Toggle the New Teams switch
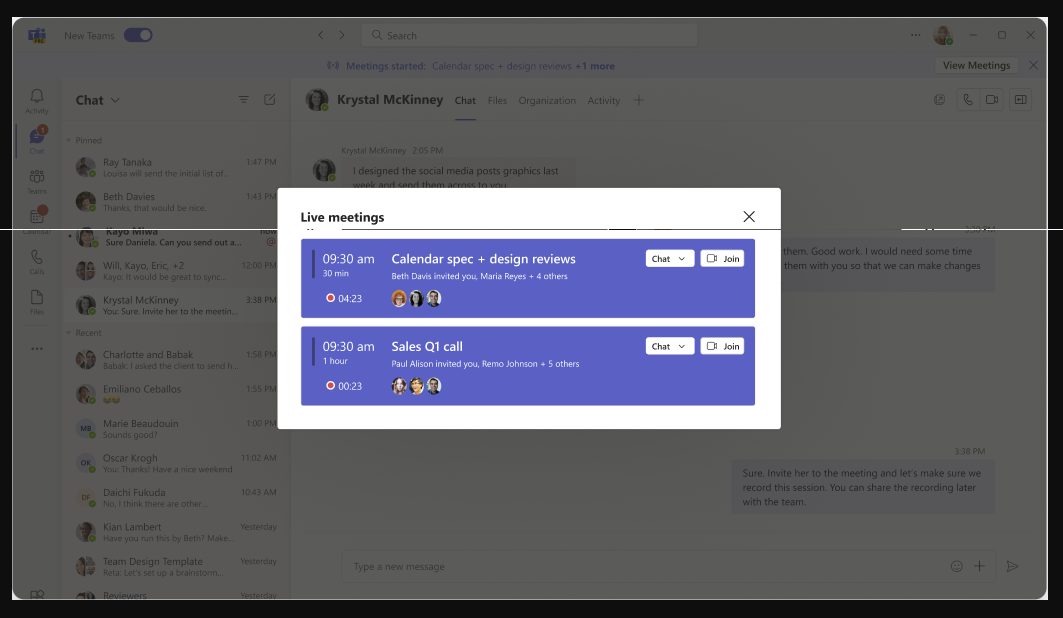This screenshot has height=618, width=1063. click(x=138, y=35)
